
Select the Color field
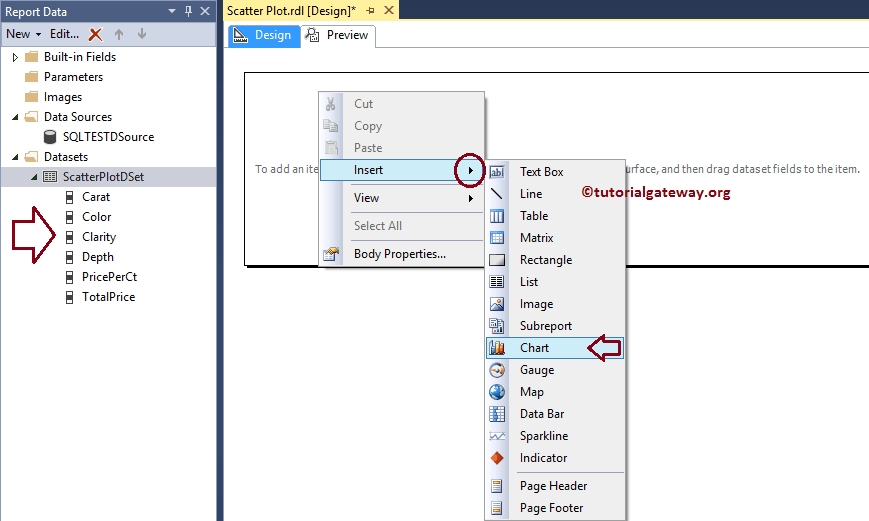[96, 217]
